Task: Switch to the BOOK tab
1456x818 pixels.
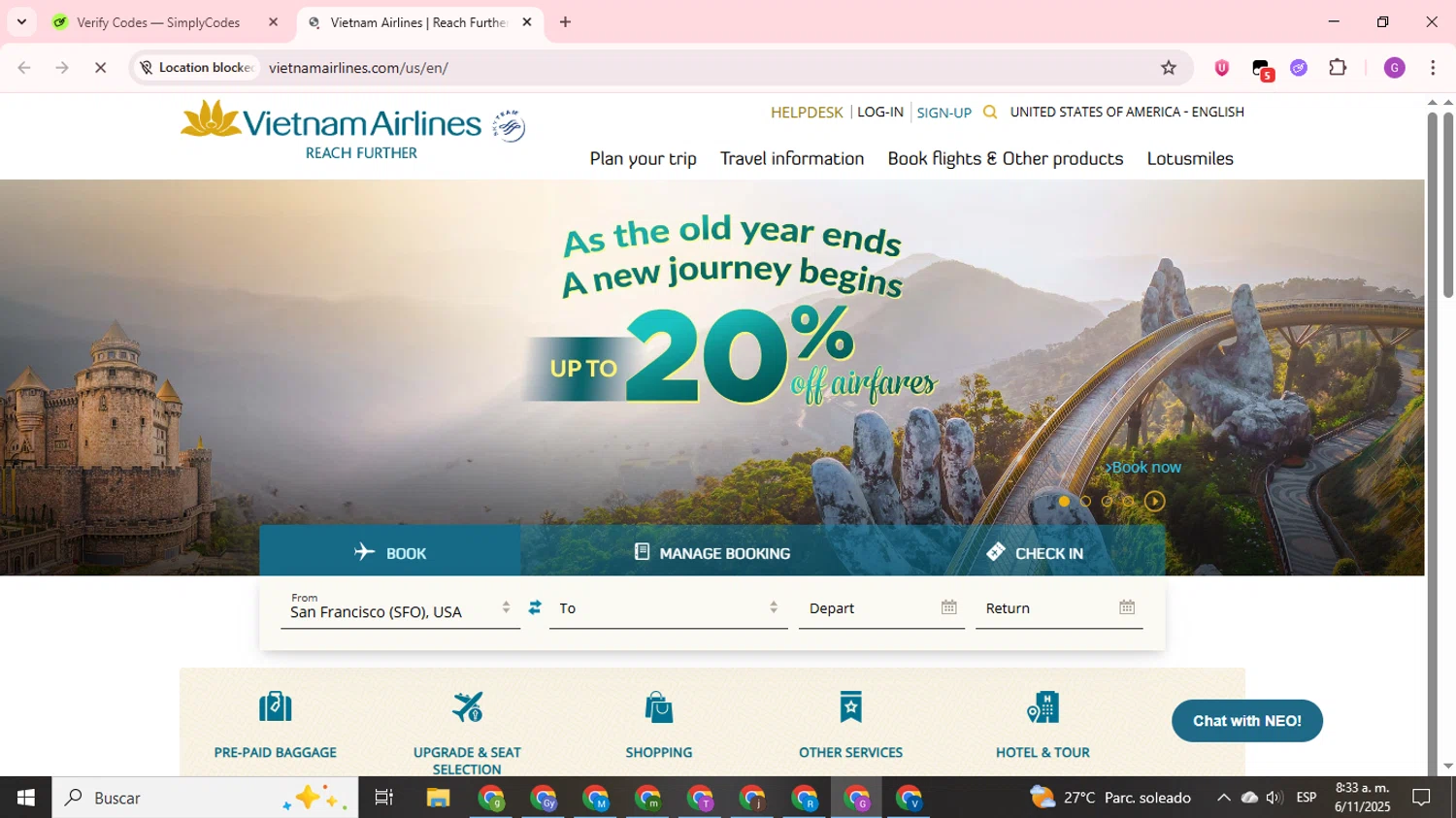Action: click(x=390, y=552)
